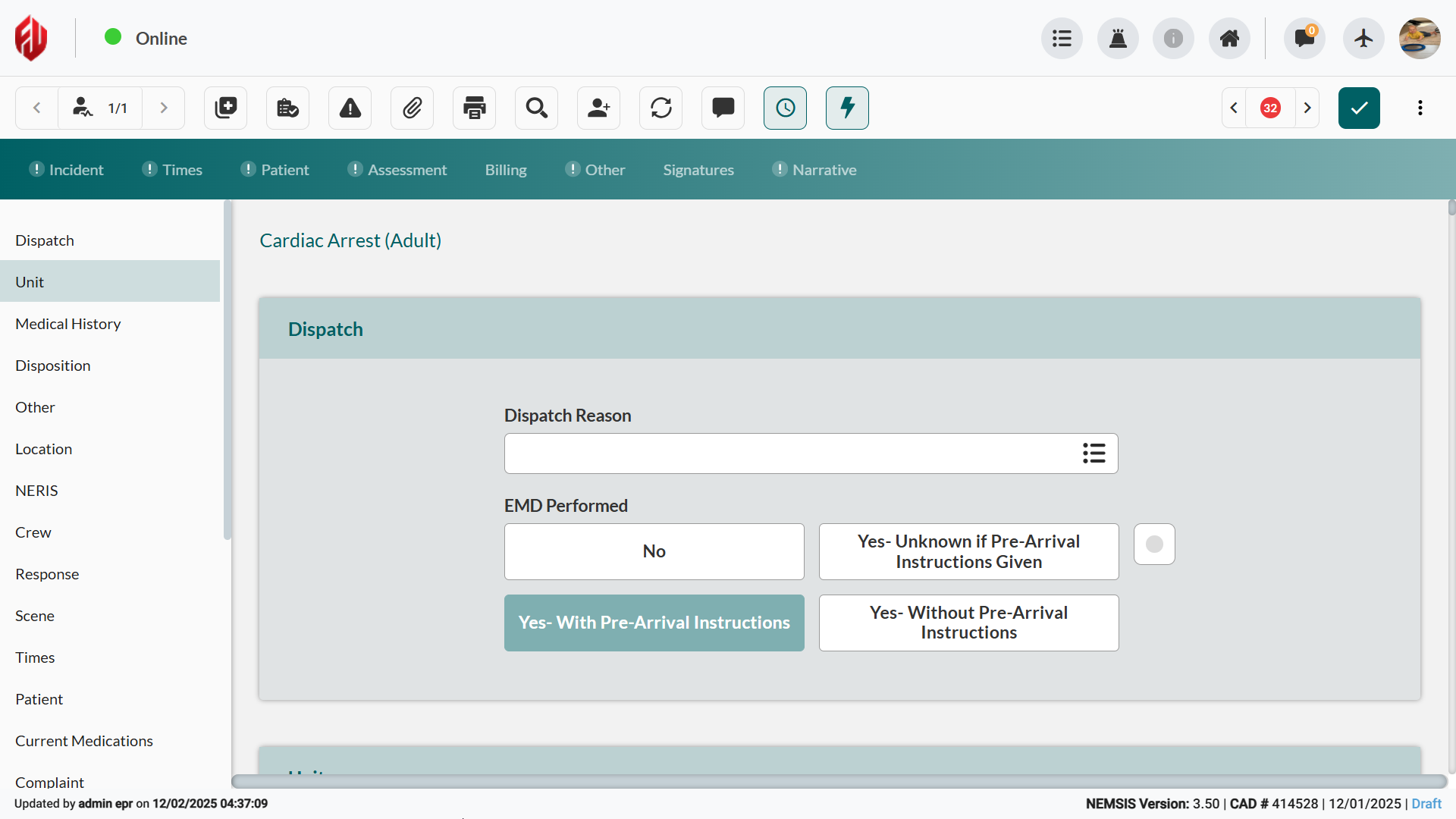Toggle Yes- With Pre-Arrival Instructions option

point(654,623)
